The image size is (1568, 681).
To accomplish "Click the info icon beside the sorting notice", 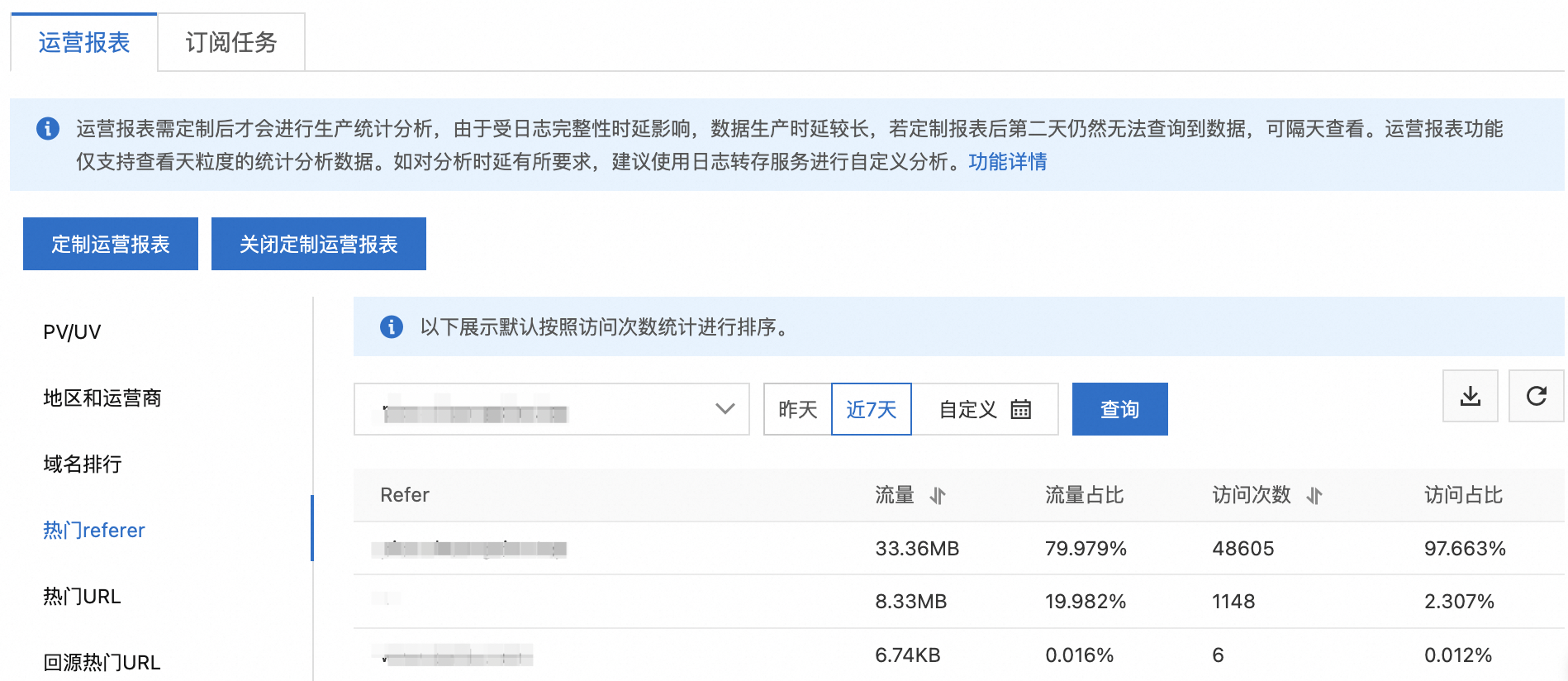I will [x=392, y=327].
